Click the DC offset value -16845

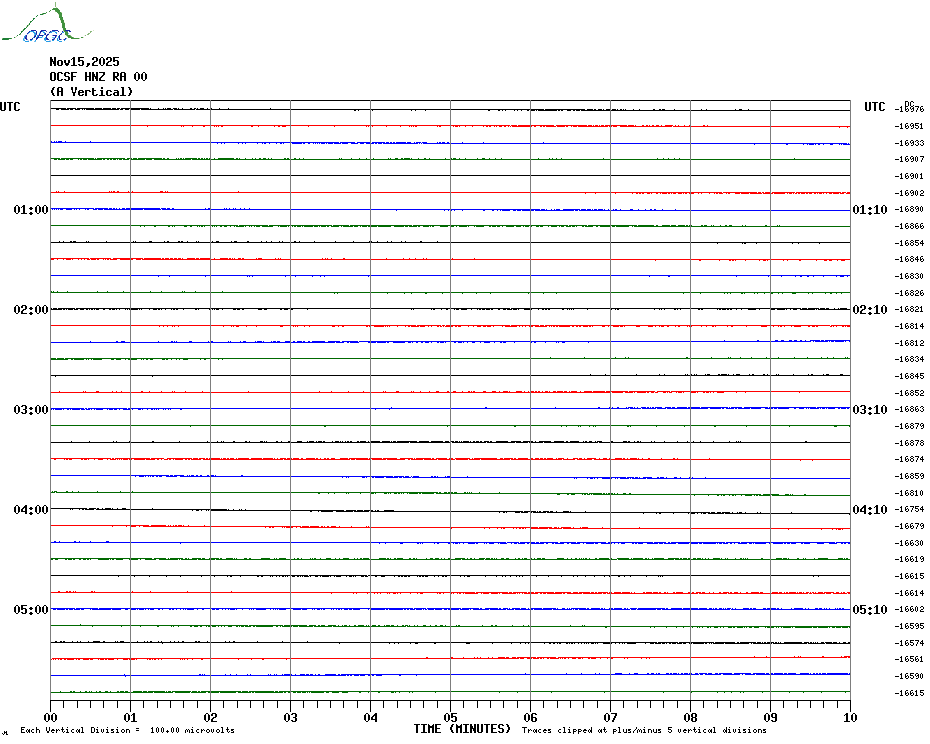pyautogui.click(x=909, y=376)
